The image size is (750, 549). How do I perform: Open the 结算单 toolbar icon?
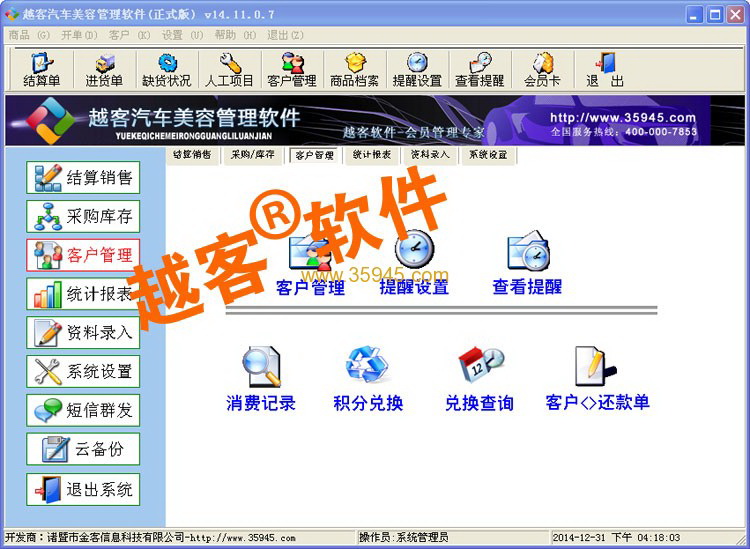pyautogui.click(x=42, y=70)
